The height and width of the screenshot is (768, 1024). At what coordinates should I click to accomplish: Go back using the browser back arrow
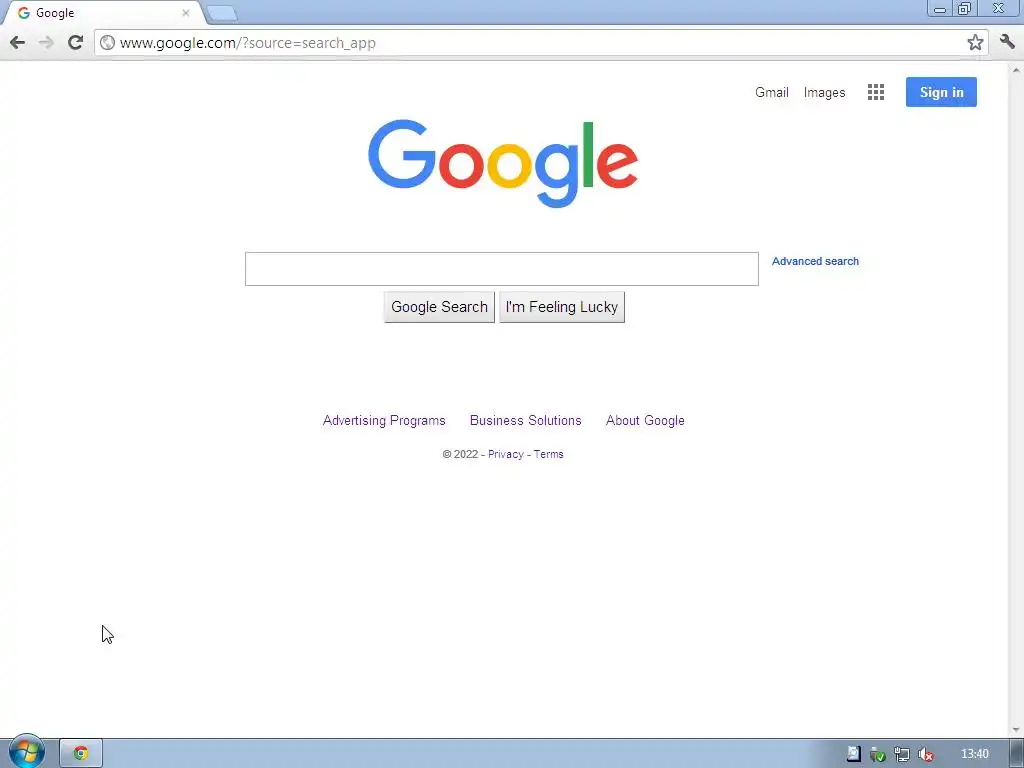point(18,43)
